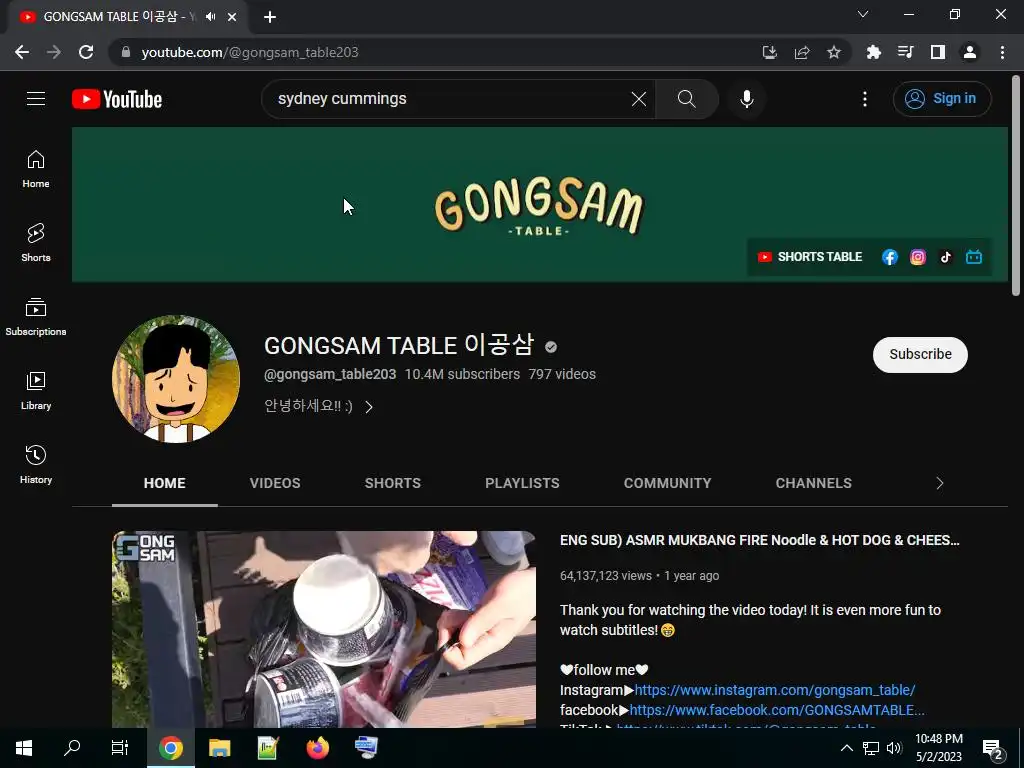Screen dimensions: 1024x768
Task: Bookmark this page with the star icon
Action: pyautogui.click(x=834, y=52)
